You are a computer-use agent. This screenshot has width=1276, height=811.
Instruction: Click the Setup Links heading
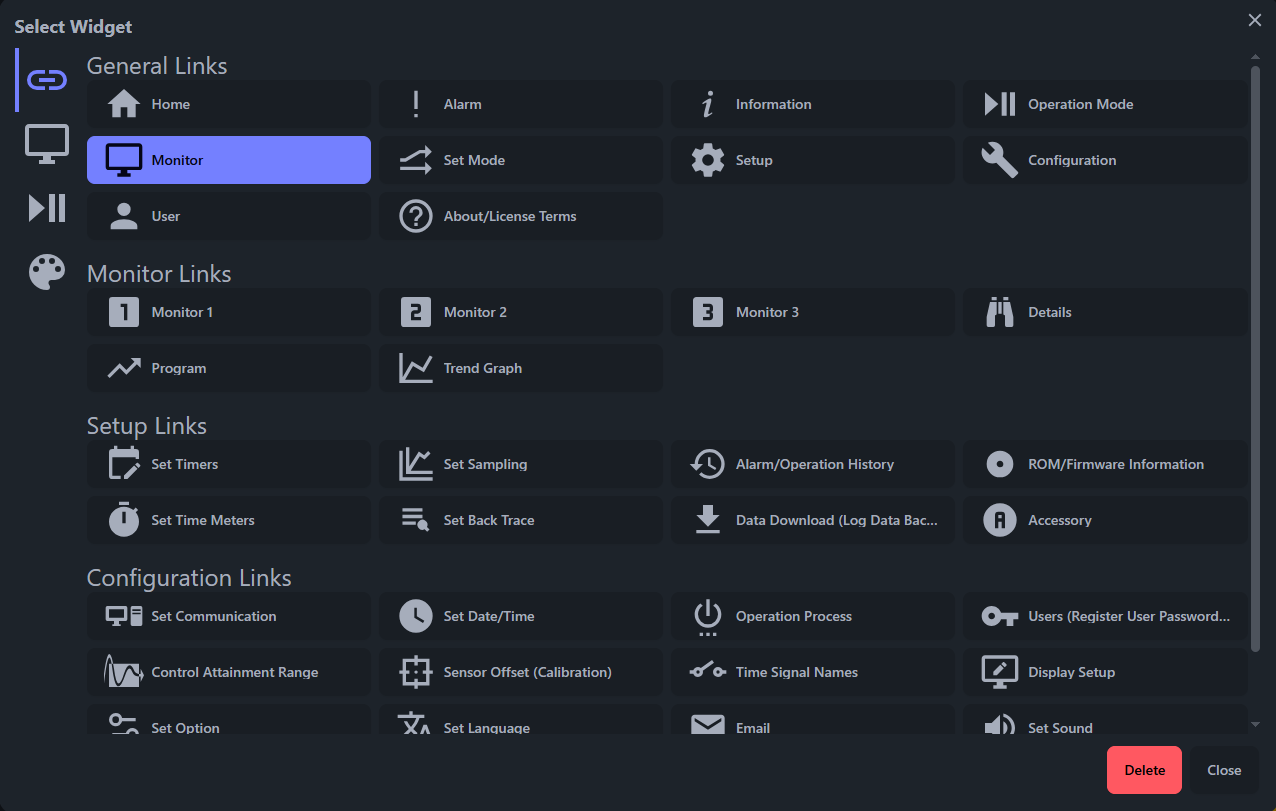pos(147,426)
